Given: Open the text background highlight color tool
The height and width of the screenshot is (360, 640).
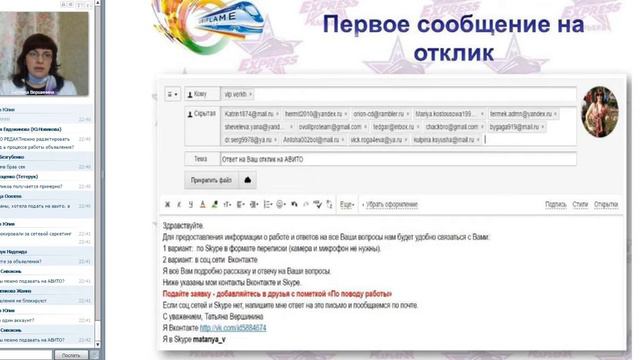Looking at the screenshot, I should 215,204.
